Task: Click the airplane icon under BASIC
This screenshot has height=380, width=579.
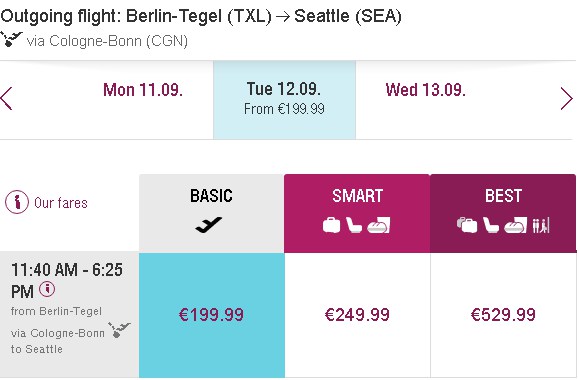Action: click(209, 225)
